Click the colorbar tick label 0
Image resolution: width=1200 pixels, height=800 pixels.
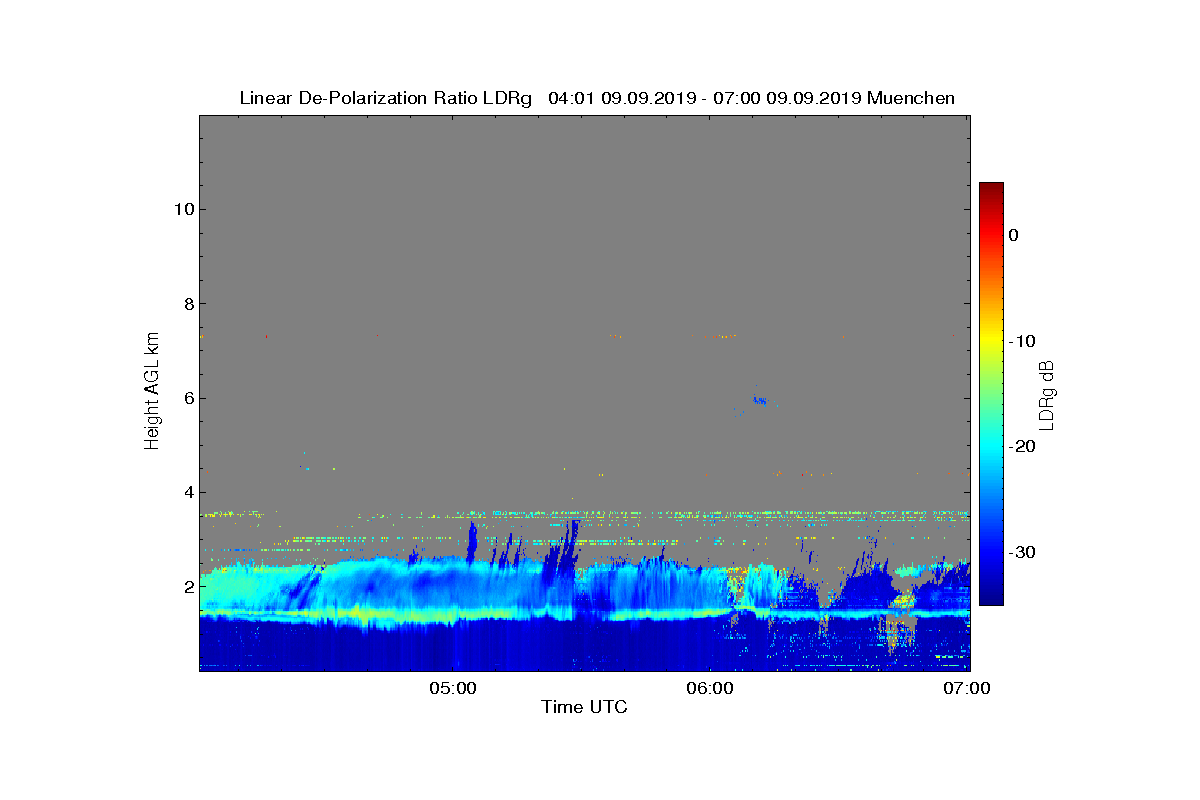pyautogui.click(x=1013, y=235)
